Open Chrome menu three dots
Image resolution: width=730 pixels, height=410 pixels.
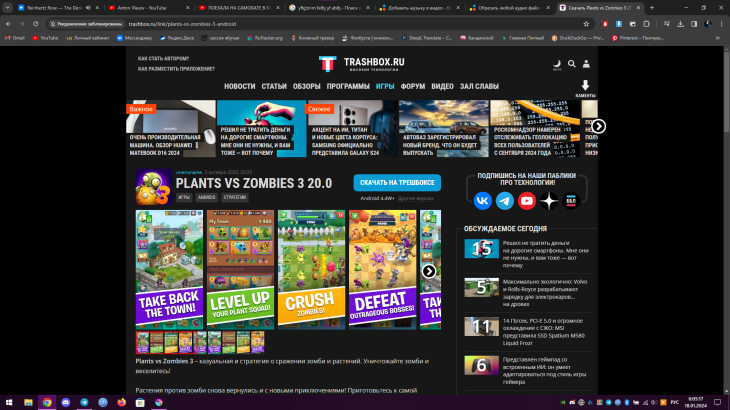[722, 24]
